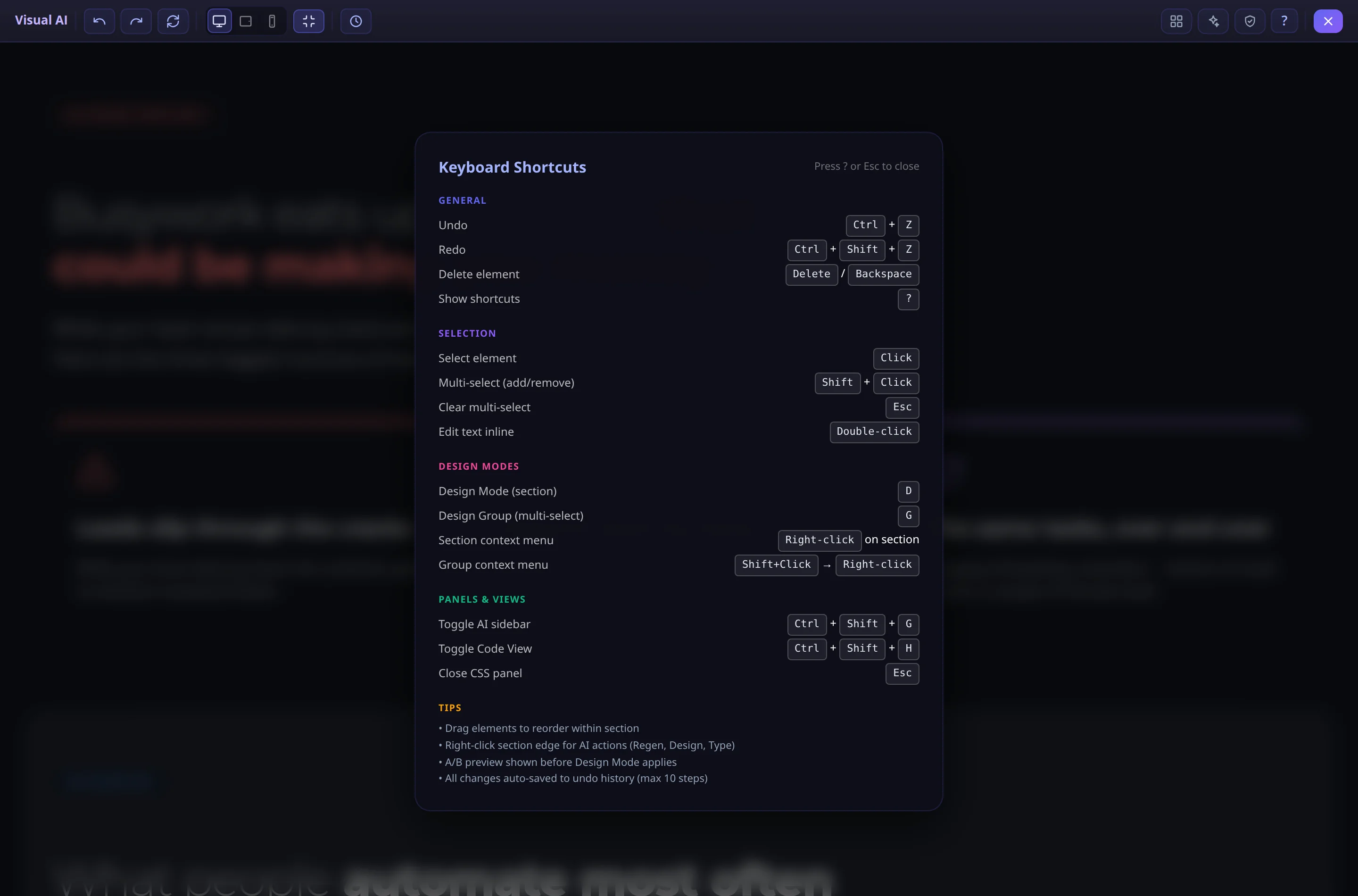Viewport: 1358px width, 896px height.
Task: Click the Redo arrow in toolbar
Action: coord(136,21)
